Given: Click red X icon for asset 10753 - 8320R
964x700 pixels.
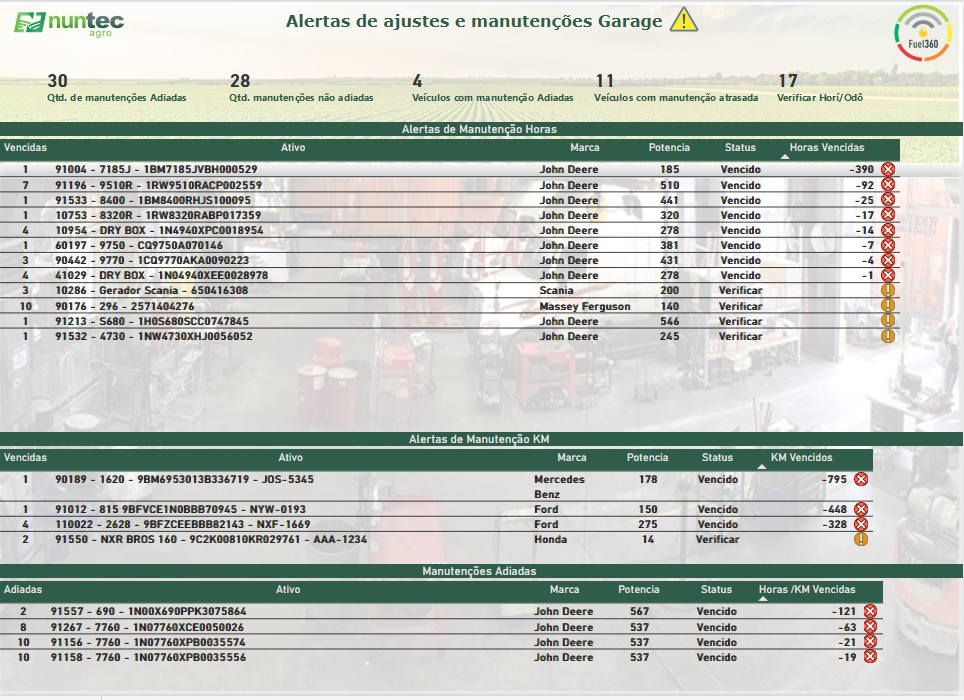Looking at the screenshot, I should pos(888,214).
